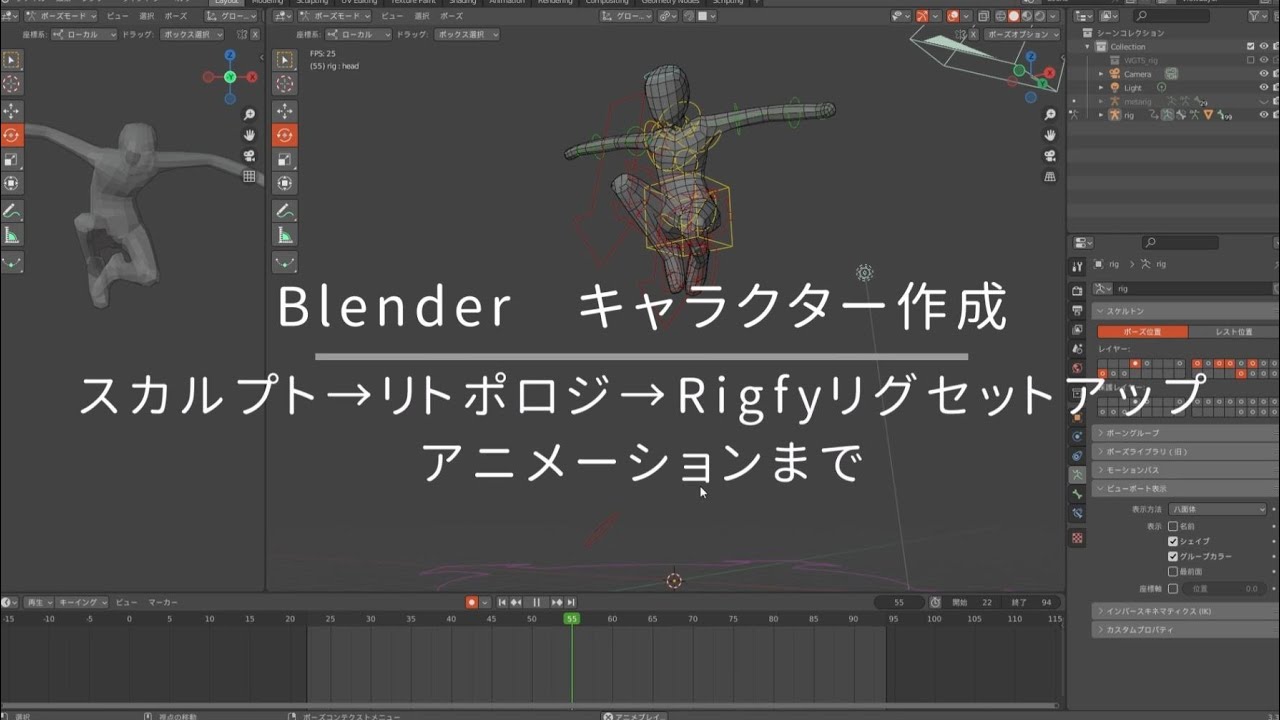Click the zoom magnifier in the right viewport

1051,115
